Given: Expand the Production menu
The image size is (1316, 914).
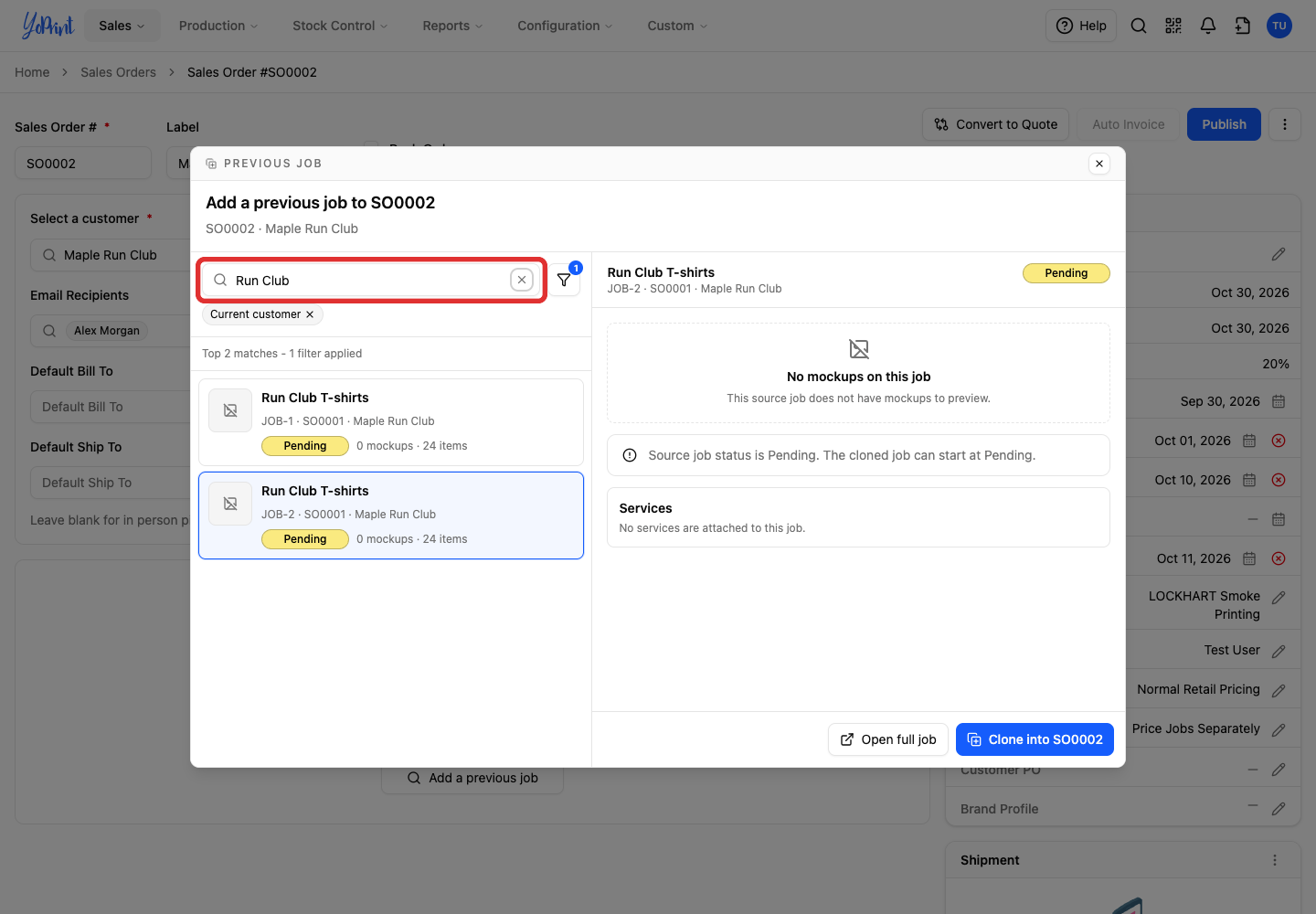Looking at the screenshot, I should (x=218, y=26).
